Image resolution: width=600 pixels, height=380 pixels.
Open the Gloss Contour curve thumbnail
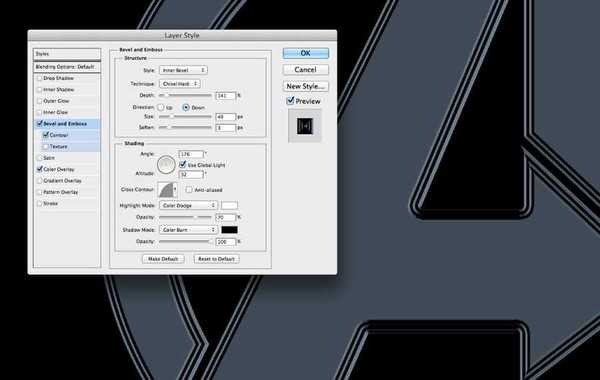pyautogui.click(x=166, y=190)
